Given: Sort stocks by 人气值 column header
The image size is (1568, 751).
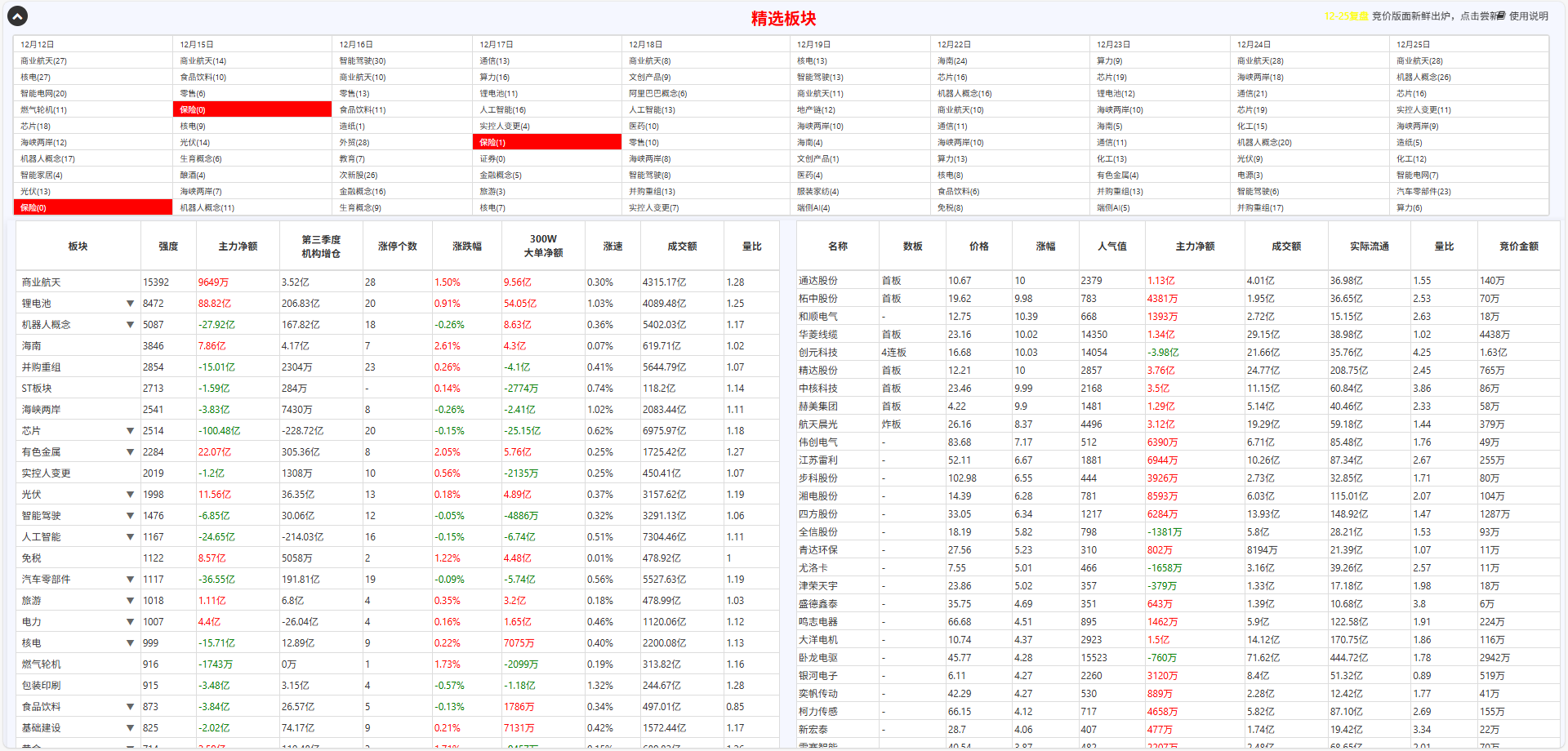Looking at the screenshot, I should tap(1111, 247).
